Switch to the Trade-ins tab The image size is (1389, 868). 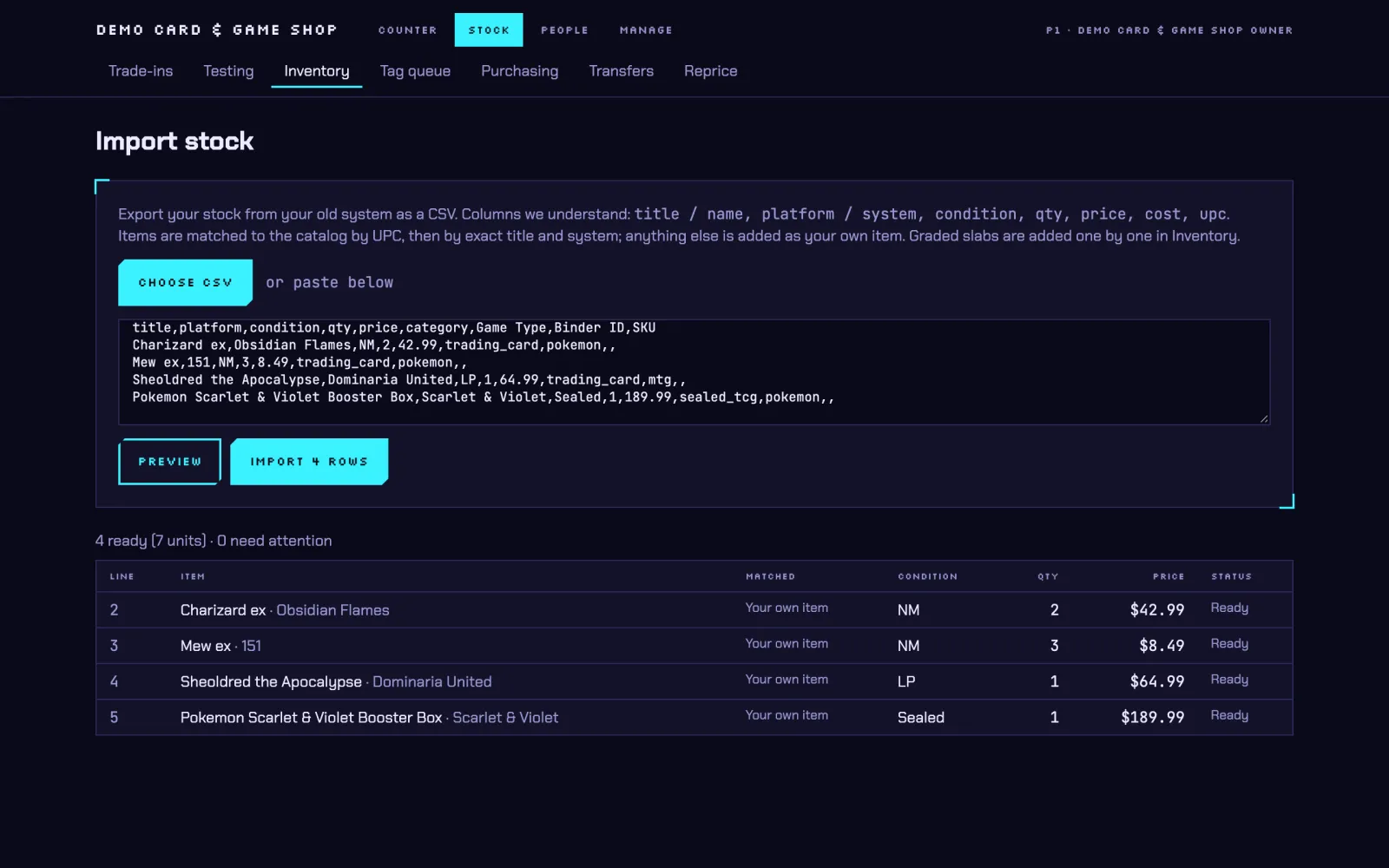(141, 71)
